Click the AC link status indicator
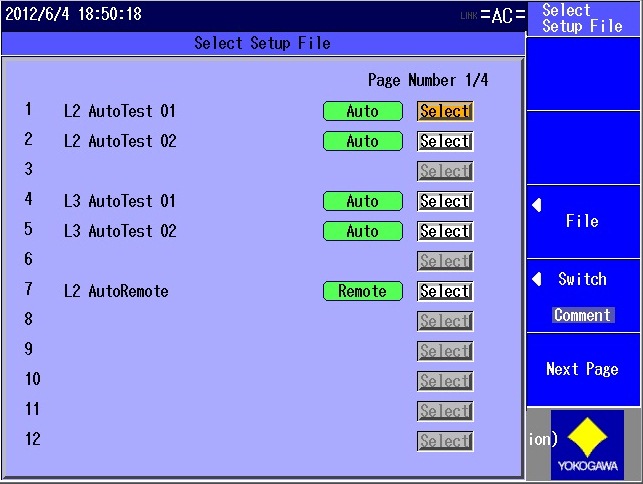643x484 pixels. (x=502, y=15)
